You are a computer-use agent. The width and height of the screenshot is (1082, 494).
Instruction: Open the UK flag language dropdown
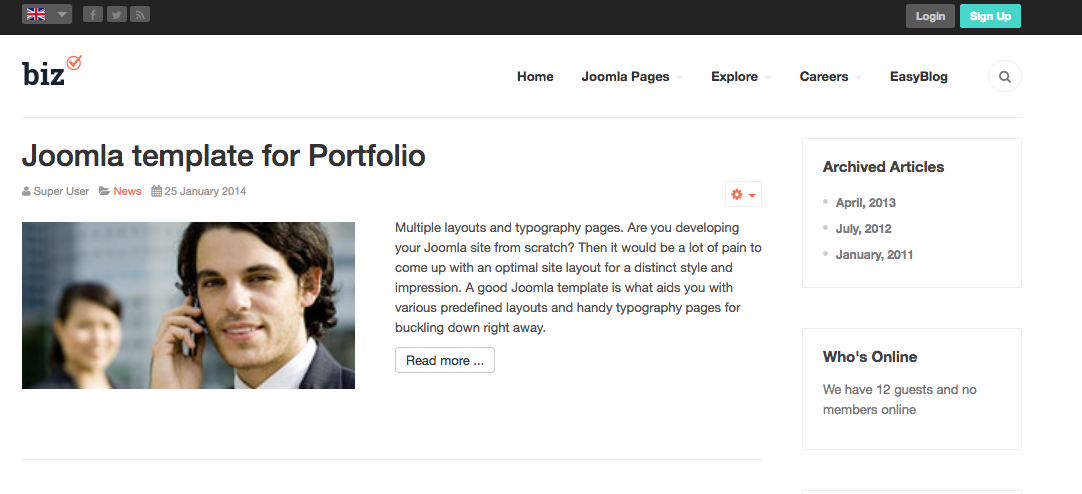47,15
